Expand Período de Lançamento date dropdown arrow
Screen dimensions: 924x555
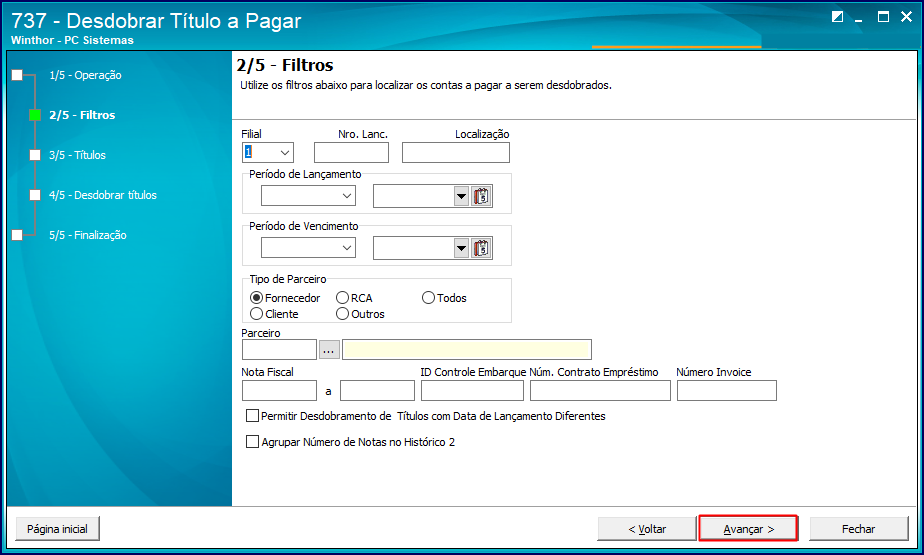[x=461, y=196]
